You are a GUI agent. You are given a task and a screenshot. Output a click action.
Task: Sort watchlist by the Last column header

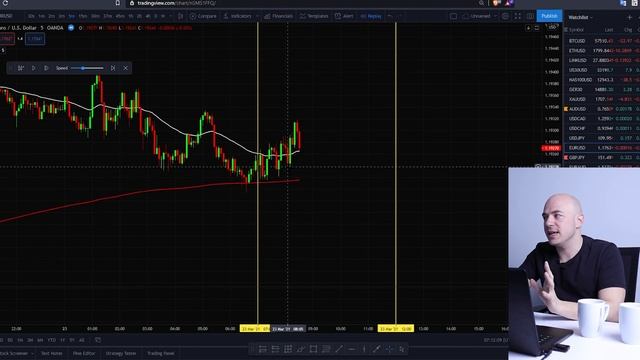point(609,30)
